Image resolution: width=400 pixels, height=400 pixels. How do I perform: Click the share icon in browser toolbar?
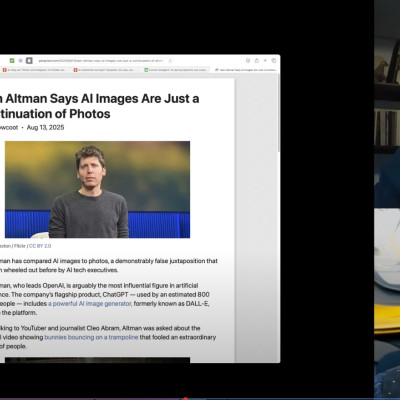[256, 61]
